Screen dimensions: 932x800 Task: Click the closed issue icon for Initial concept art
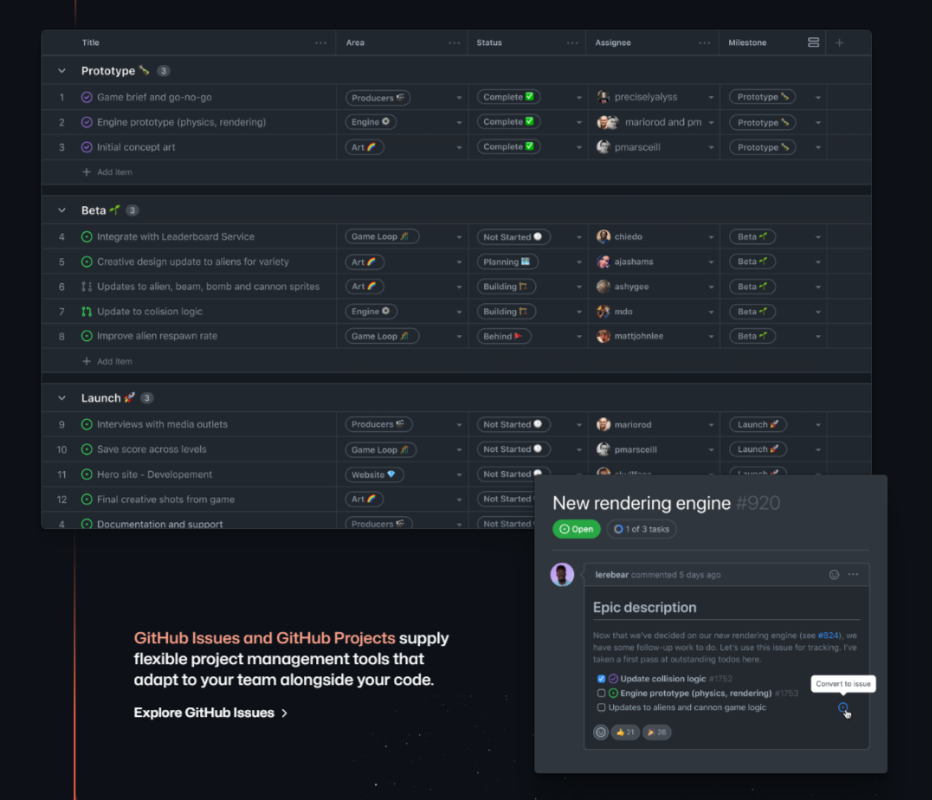(x=87, y=147)
